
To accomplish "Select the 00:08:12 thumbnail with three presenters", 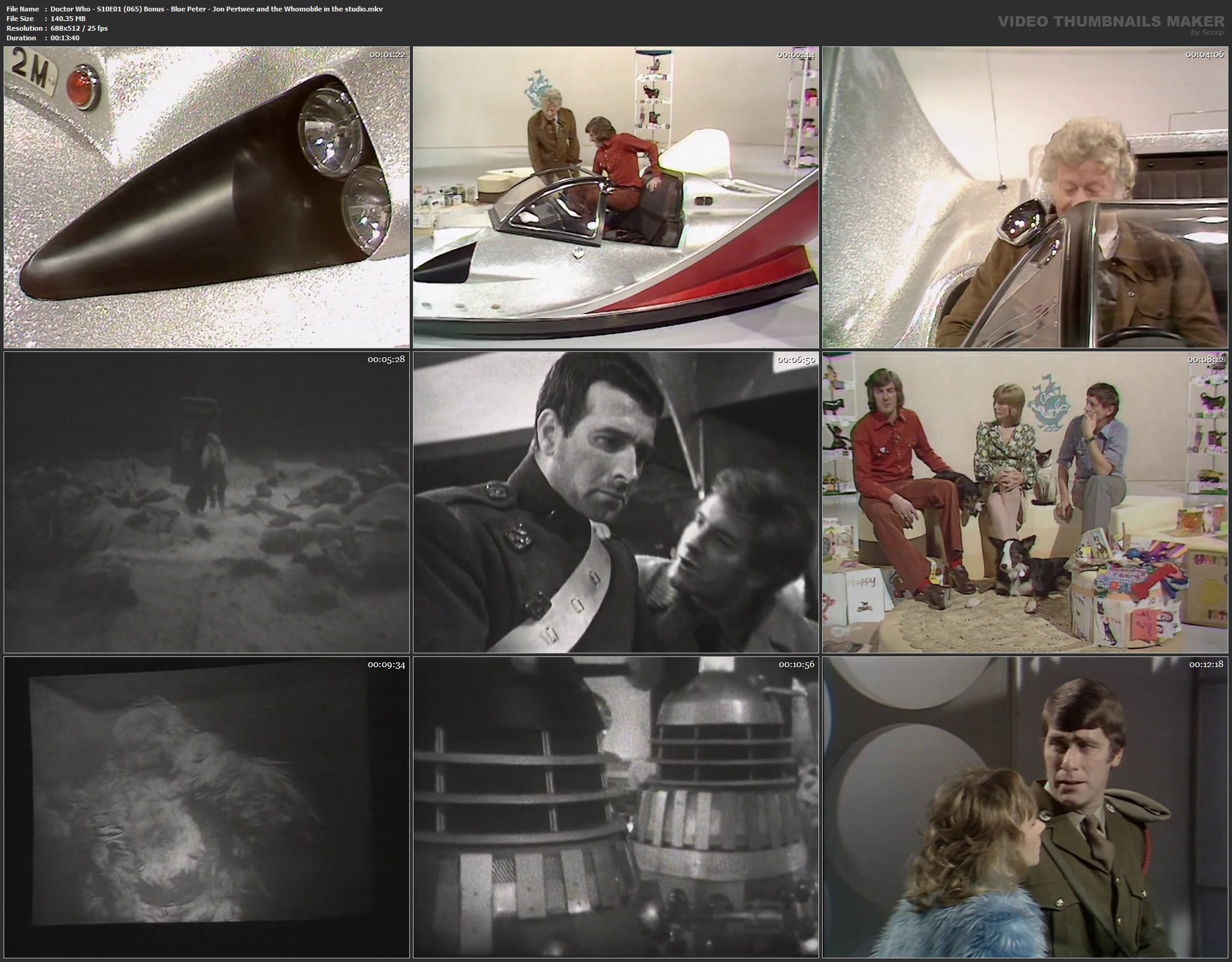I will click(x=1025, y=502).
